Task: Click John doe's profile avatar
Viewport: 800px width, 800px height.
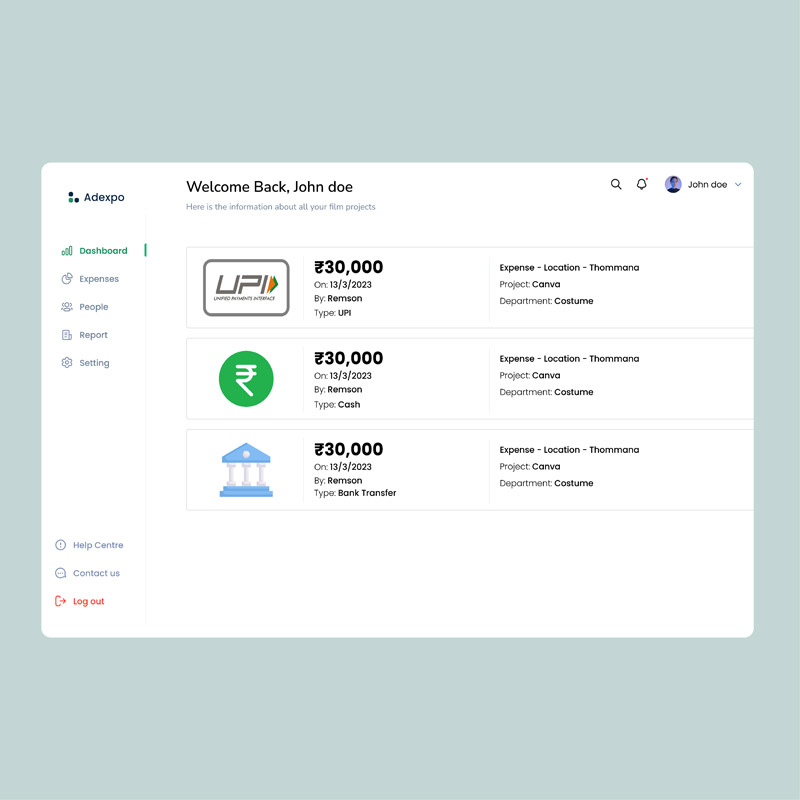Action: pos(673,184)
